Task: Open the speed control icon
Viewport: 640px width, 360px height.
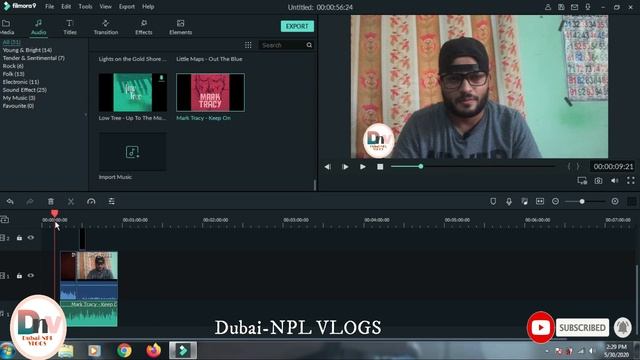Action: click(91, 201)
